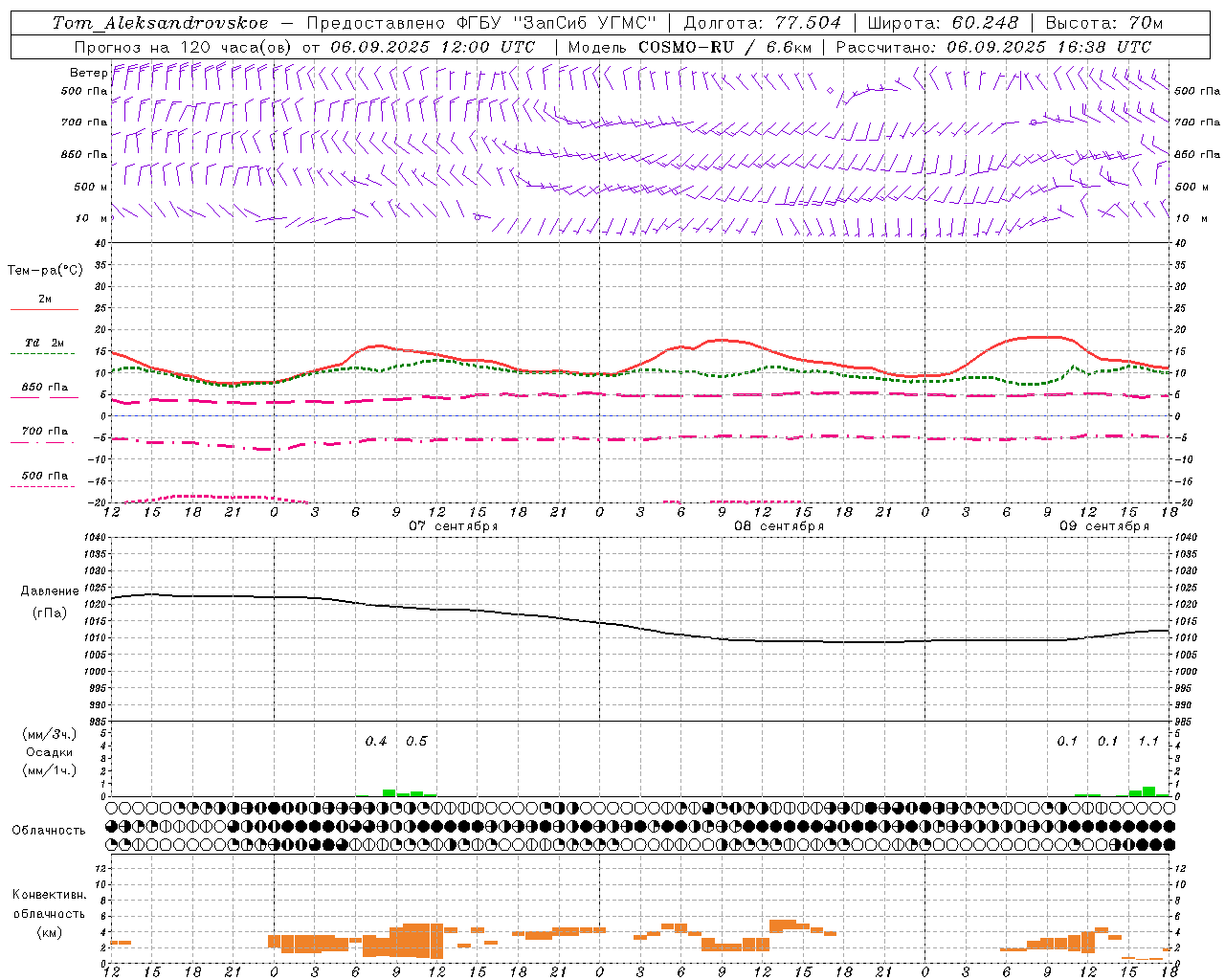Click the Конвективн. panel label

coord(49,895)
